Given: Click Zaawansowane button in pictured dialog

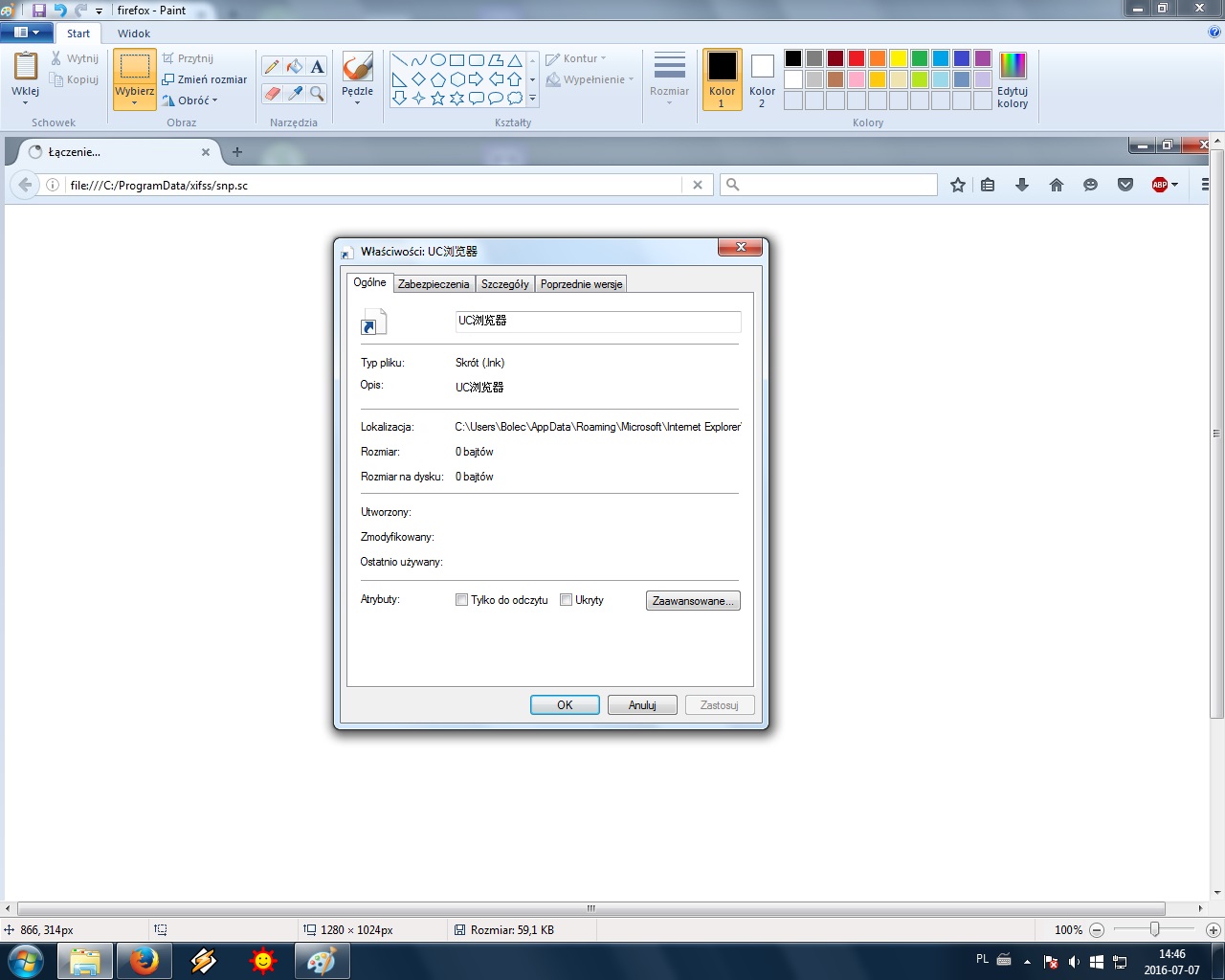Looking at the screenshot, I should [693, 601].
